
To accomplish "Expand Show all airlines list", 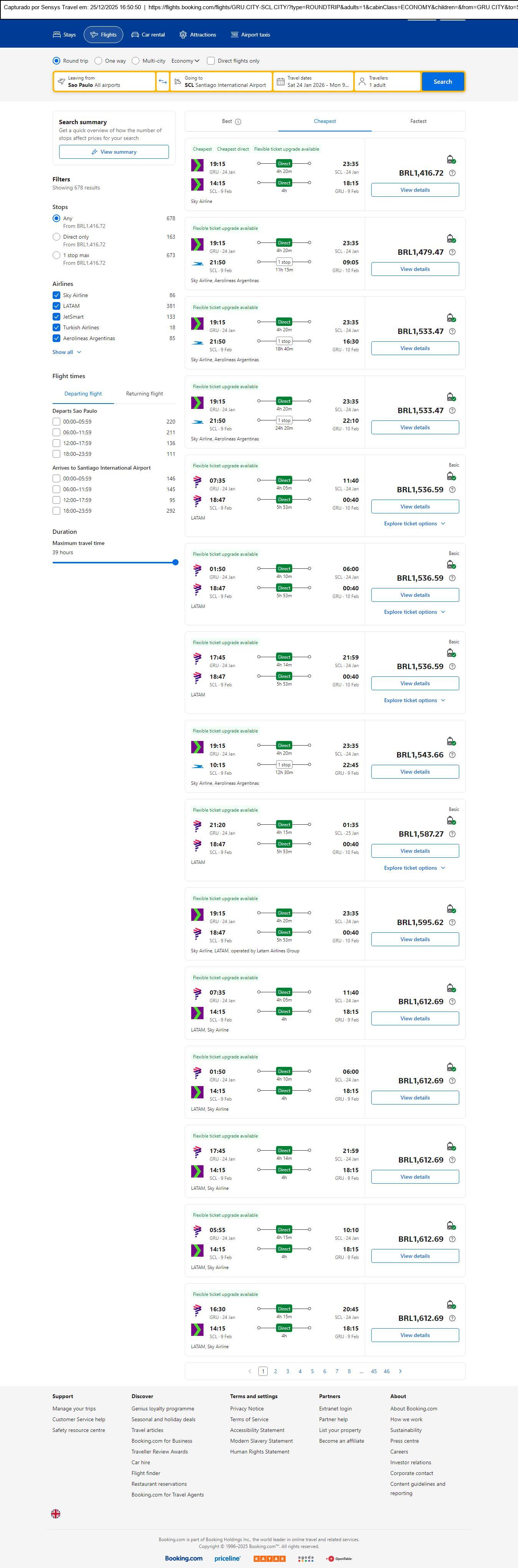I will tap(66, 352).
